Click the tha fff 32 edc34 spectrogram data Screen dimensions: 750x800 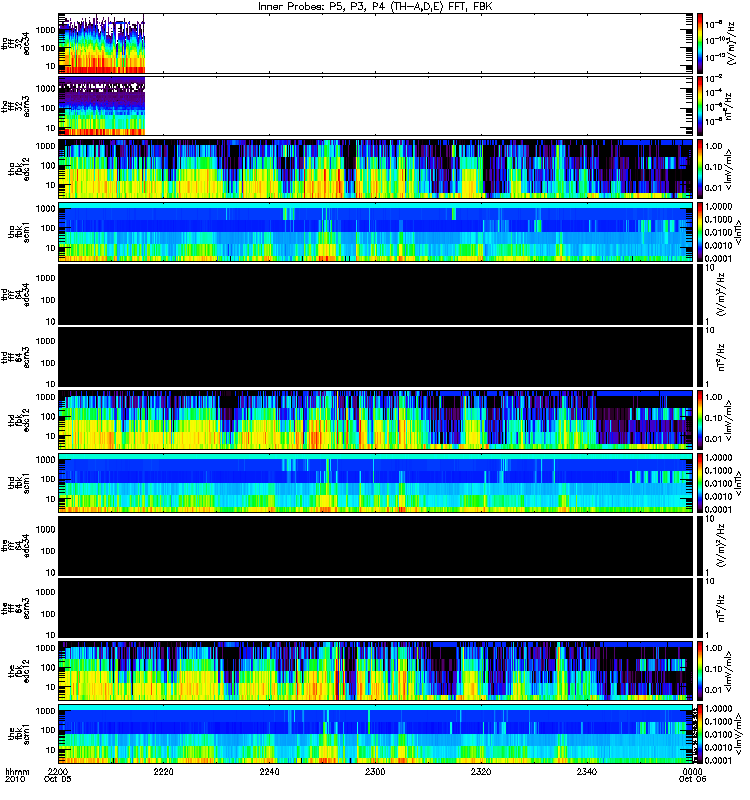click(x=102, y=44)
